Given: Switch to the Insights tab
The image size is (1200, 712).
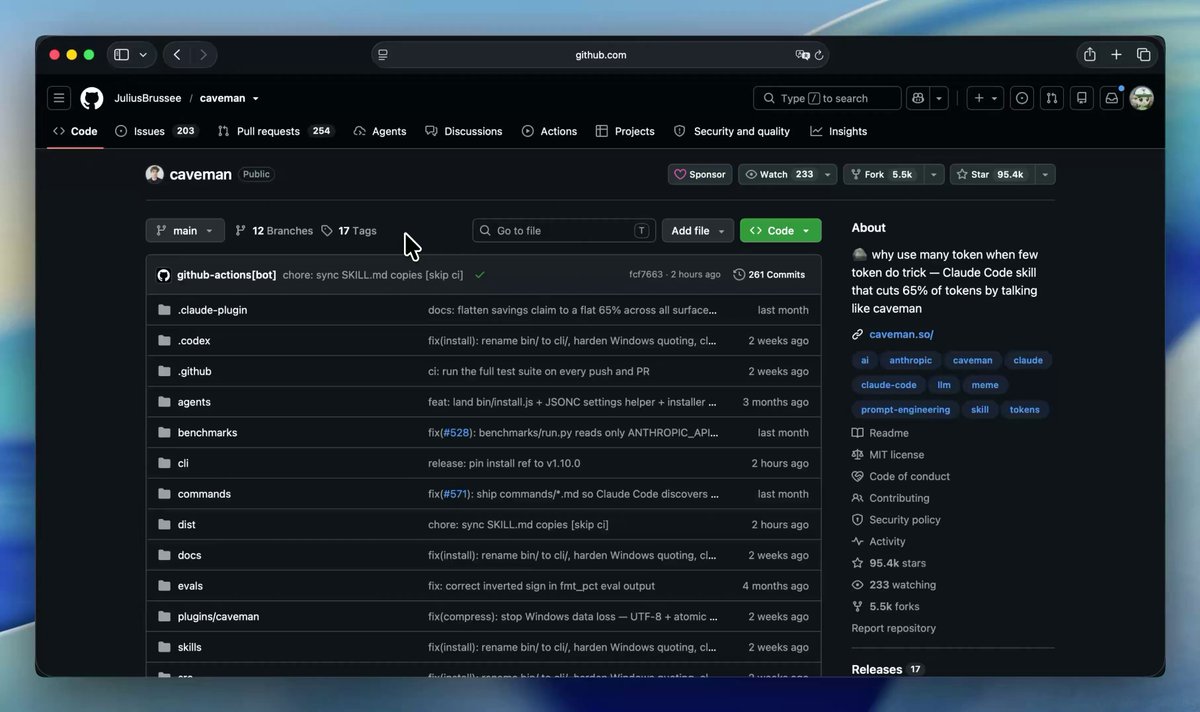Looking at the screenshot, I should coord(839,131).
